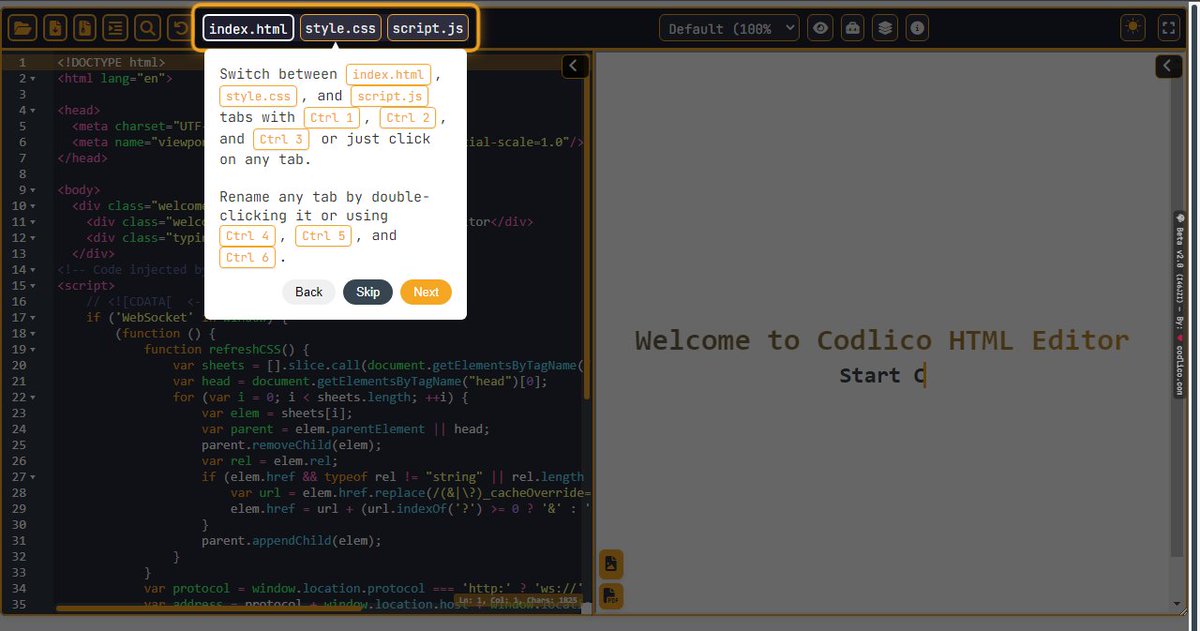Viewport: 1200px width, 631px height.
Task: Collapse the preview panel arrow
Action: tap(1169, 66)
